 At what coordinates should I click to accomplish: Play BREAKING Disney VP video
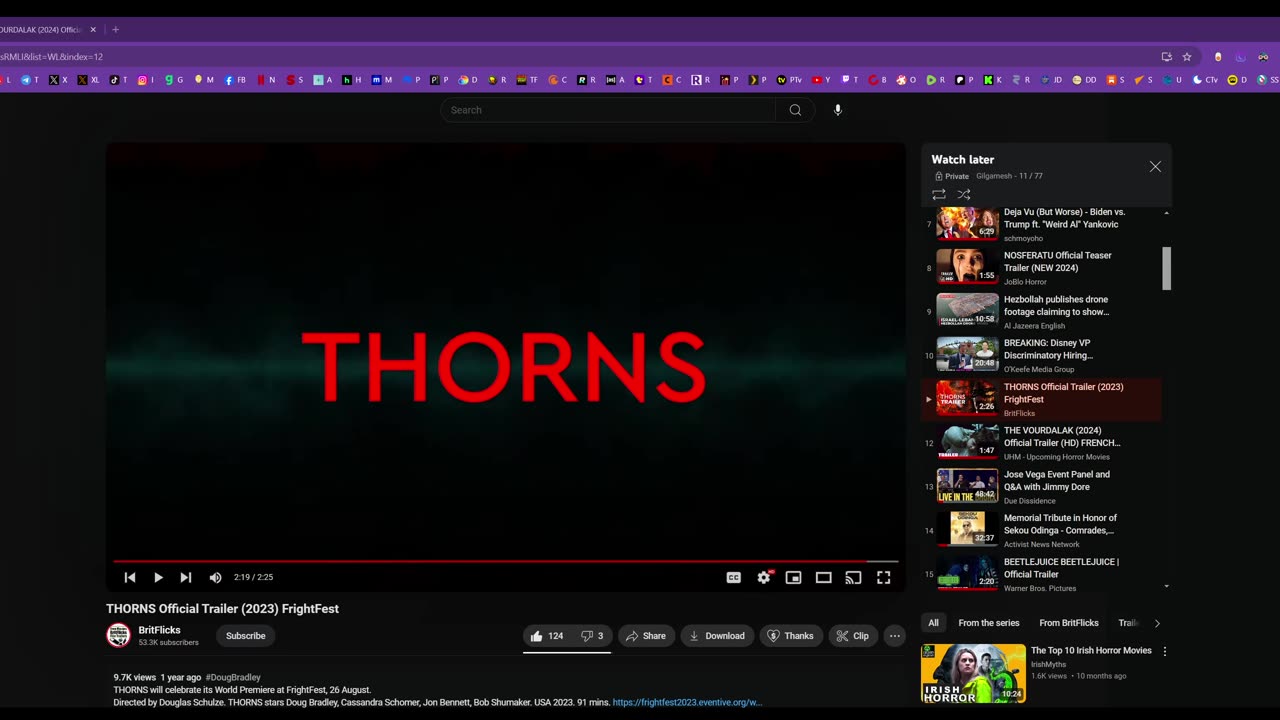click(1042, 355)
